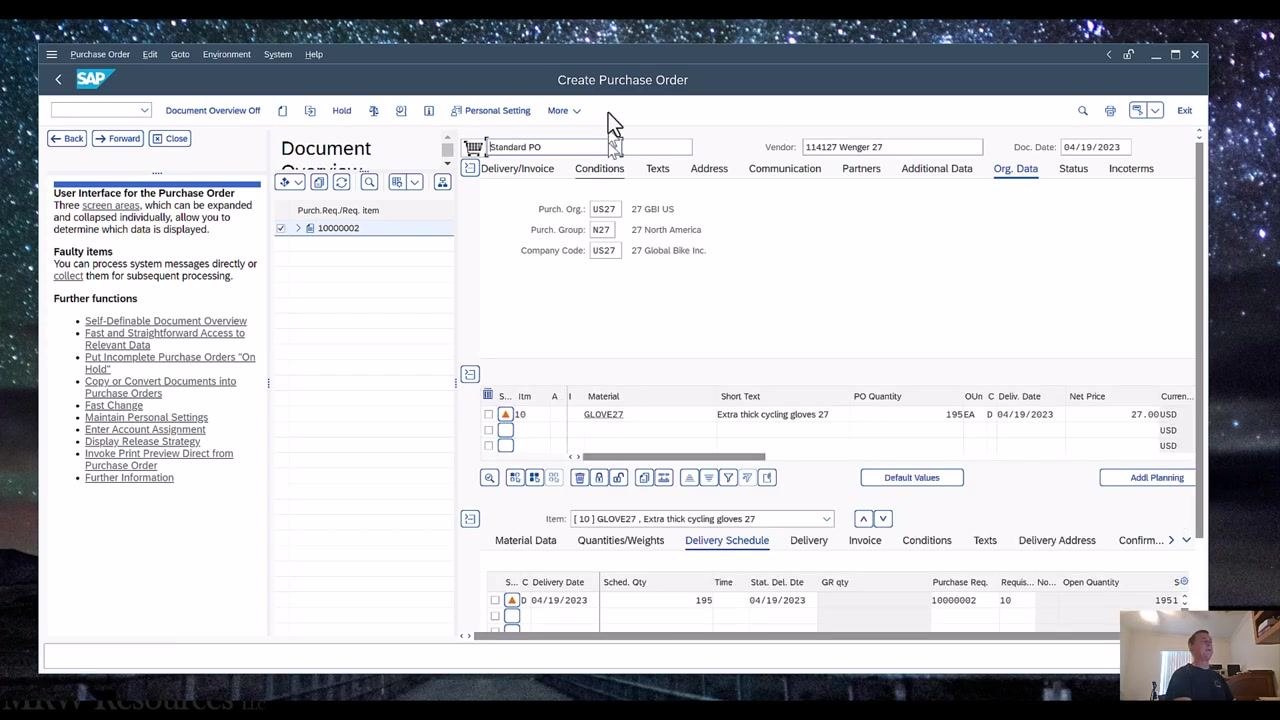This screenshot has height=720, width=1280.
Task: Click the search icon in Document Overview toolbar
Action: (369, 182)
